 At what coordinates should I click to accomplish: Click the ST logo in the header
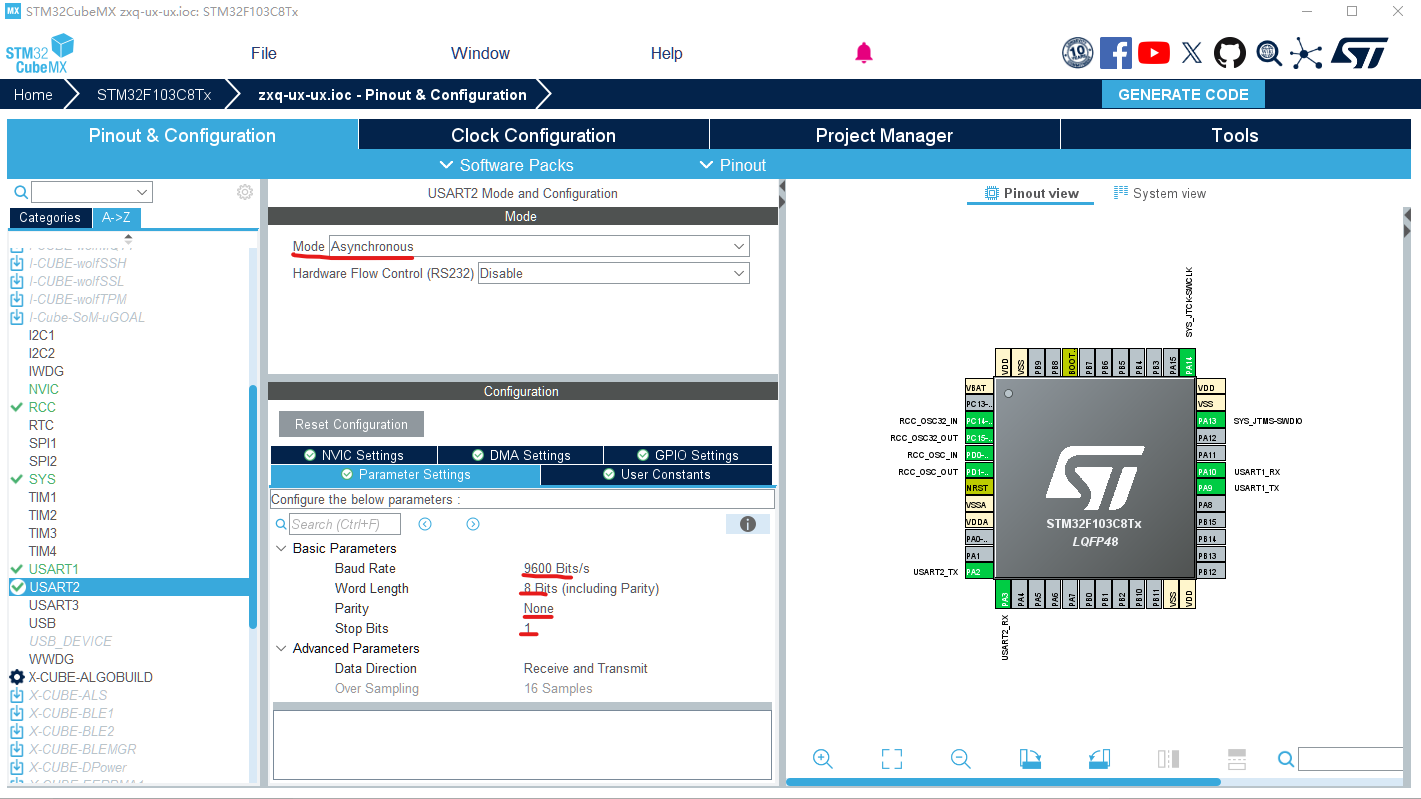pos(1359,53)
